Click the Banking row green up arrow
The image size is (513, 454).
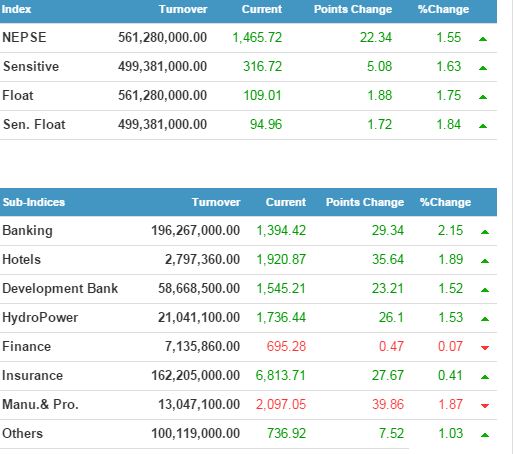485,232
